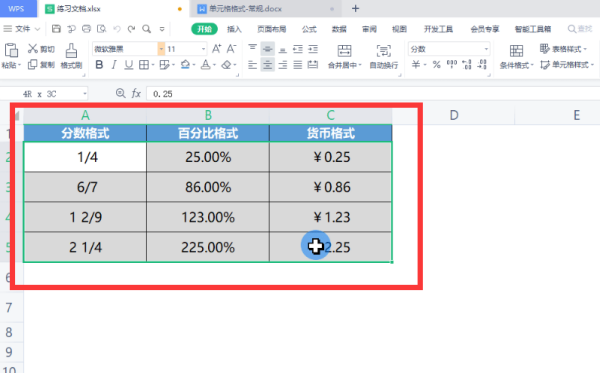The image size is (600, 373).
Task: Align text left horizontally
Action: point(253,65)
